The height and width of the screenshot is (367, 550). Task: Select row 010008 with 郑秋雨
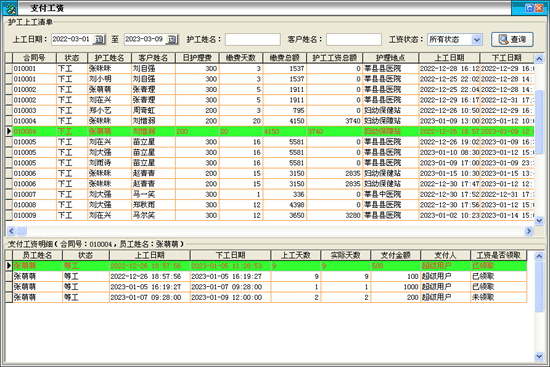tap(269, 205)
